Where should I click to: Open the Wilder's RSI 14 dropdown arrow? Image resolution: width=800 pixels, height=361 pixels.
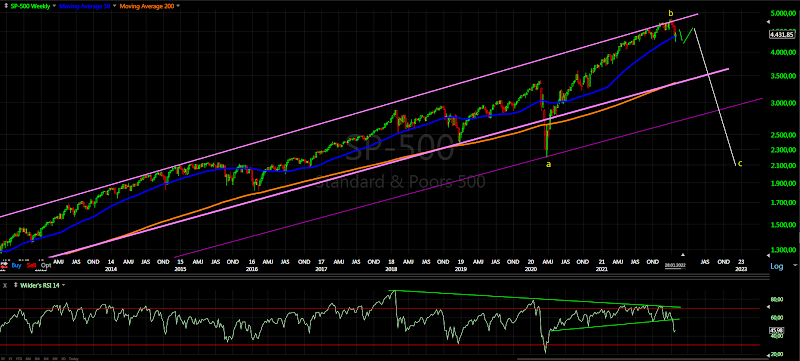pyautogui.click(x=63, y=285)
